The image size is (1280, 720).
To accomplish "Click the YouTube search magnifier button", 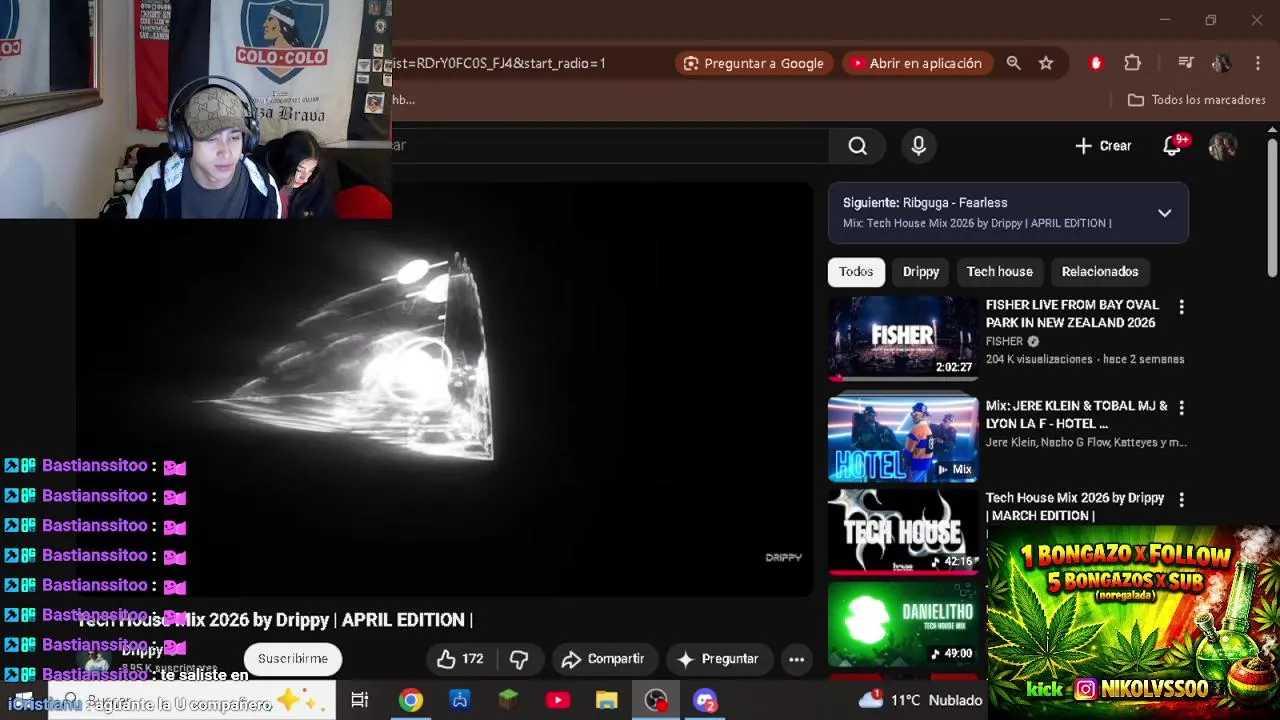I will pos(857,146).
